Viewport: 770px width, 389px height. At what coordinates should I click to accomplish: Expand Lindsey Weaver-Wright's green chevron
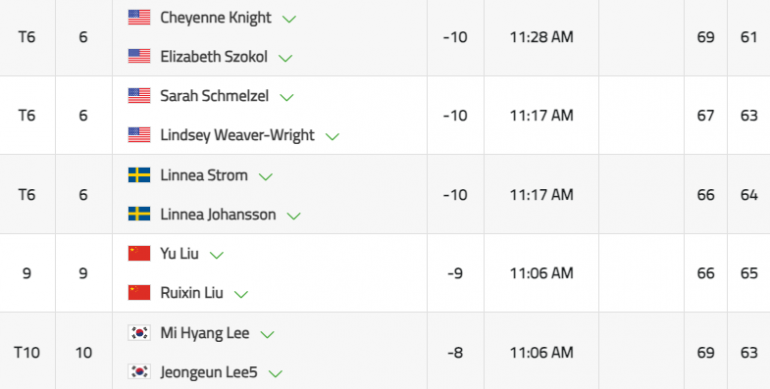332,137
